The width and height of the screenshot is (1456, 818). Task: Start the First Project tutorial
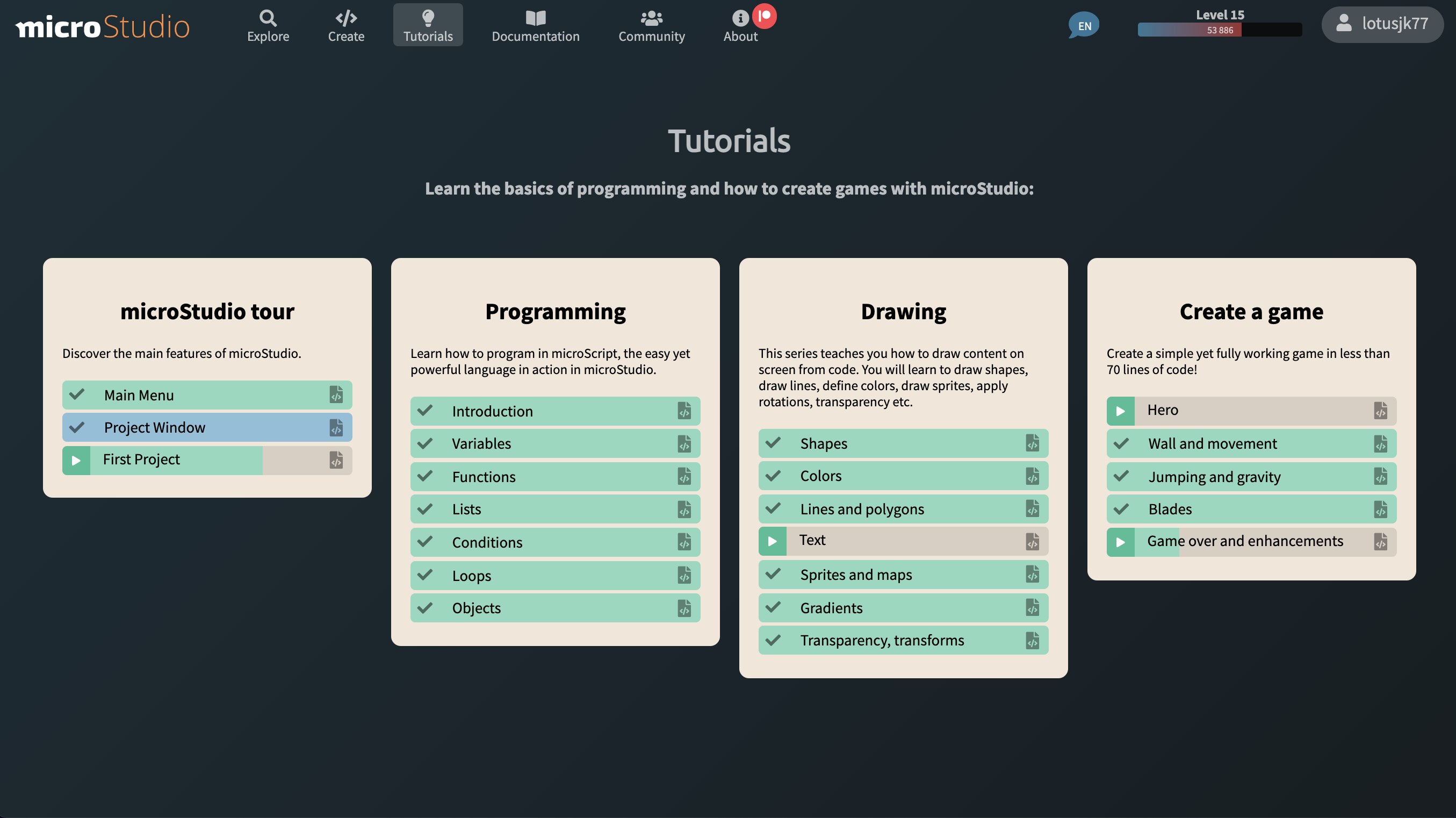point(207,460)
